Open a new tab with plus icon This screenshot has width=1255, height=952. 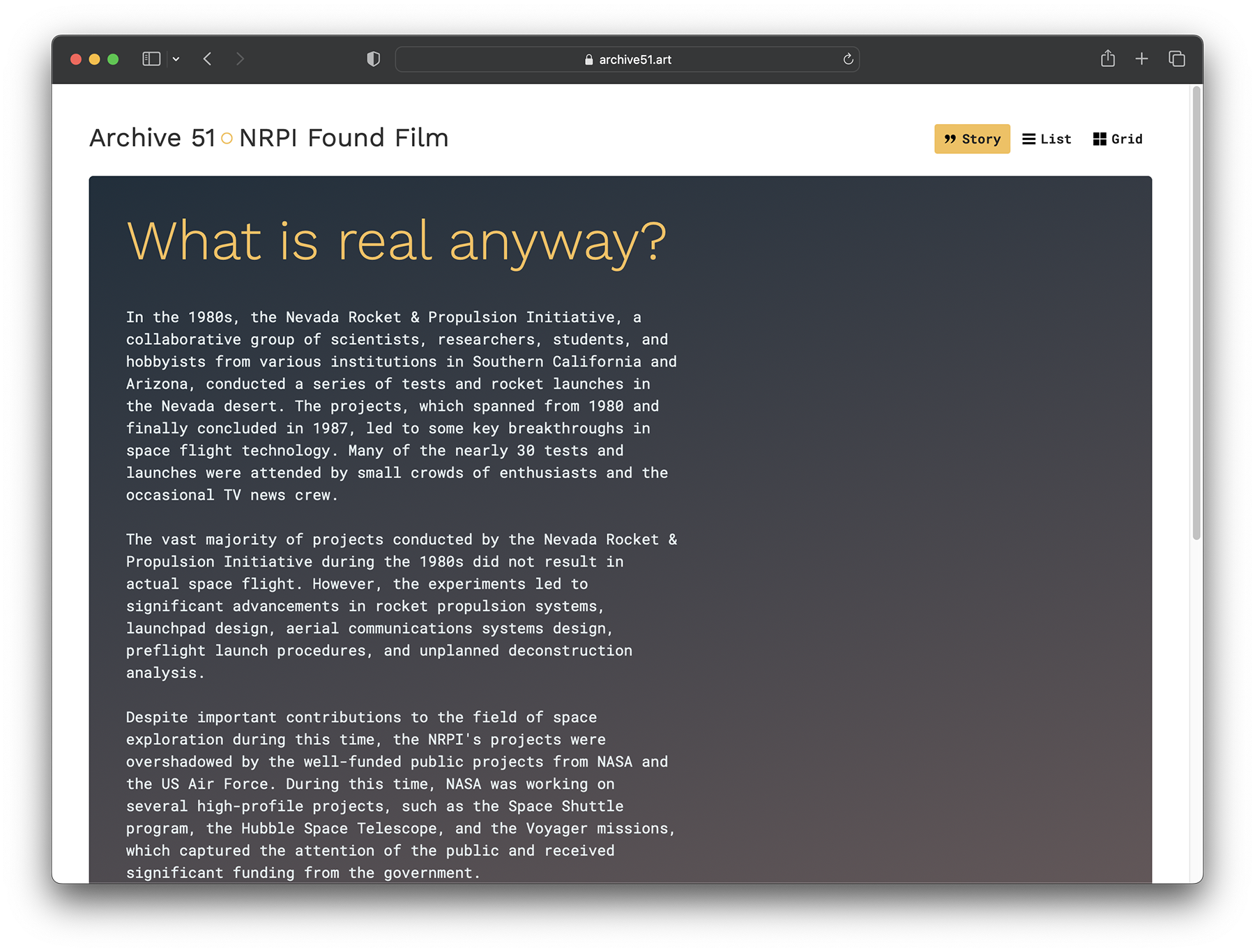[1141, 59]
